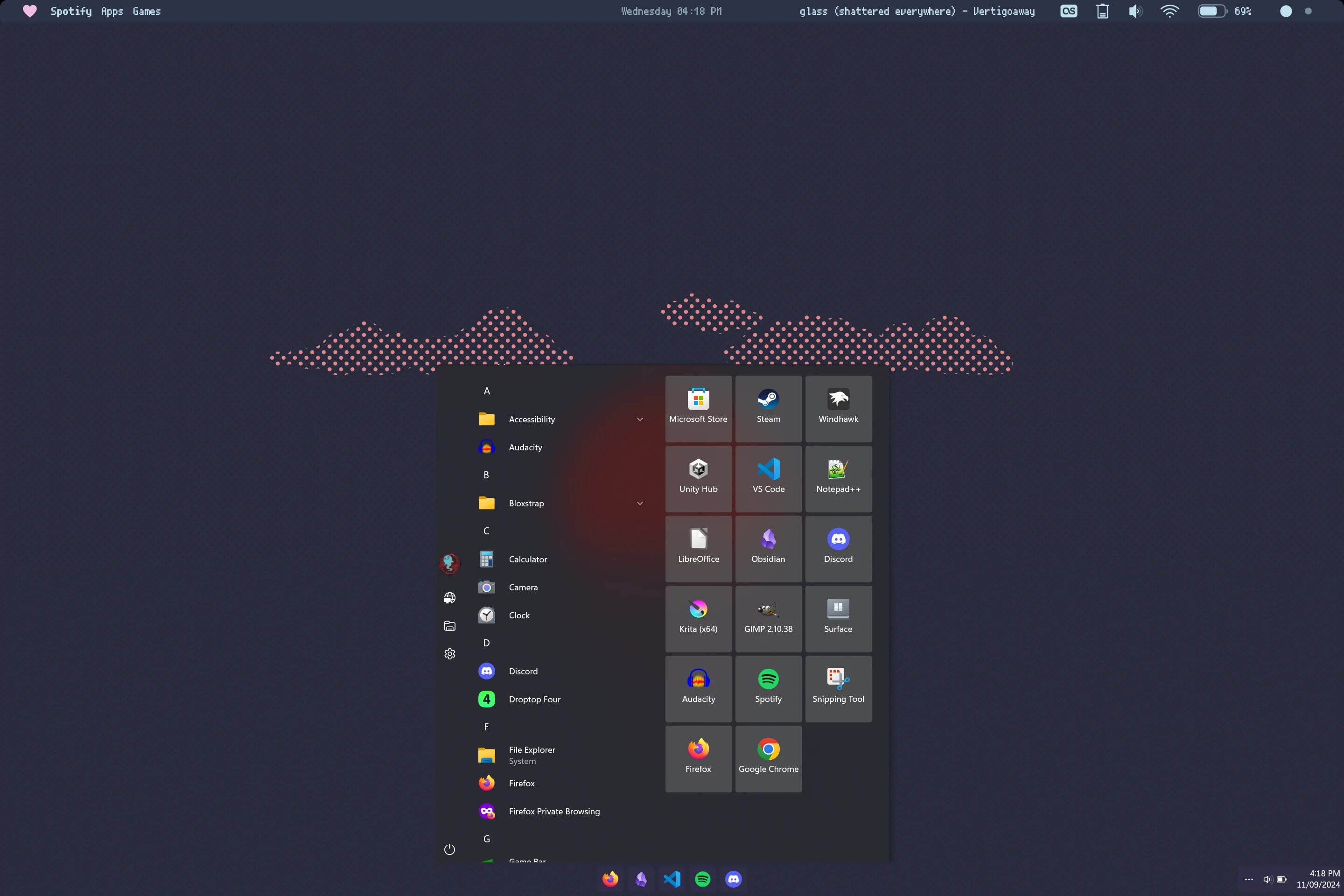
Task: Launch Steam from pinned tiles
Action: click(769, 409)
